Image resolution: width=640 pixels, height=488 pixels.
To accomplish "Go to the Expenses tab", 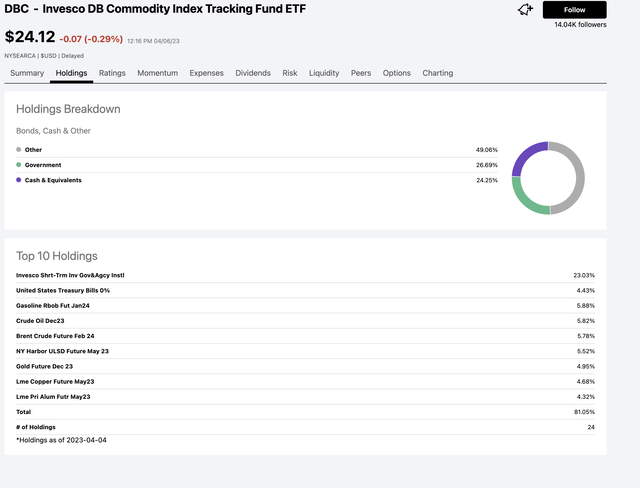I will point(207,73).
